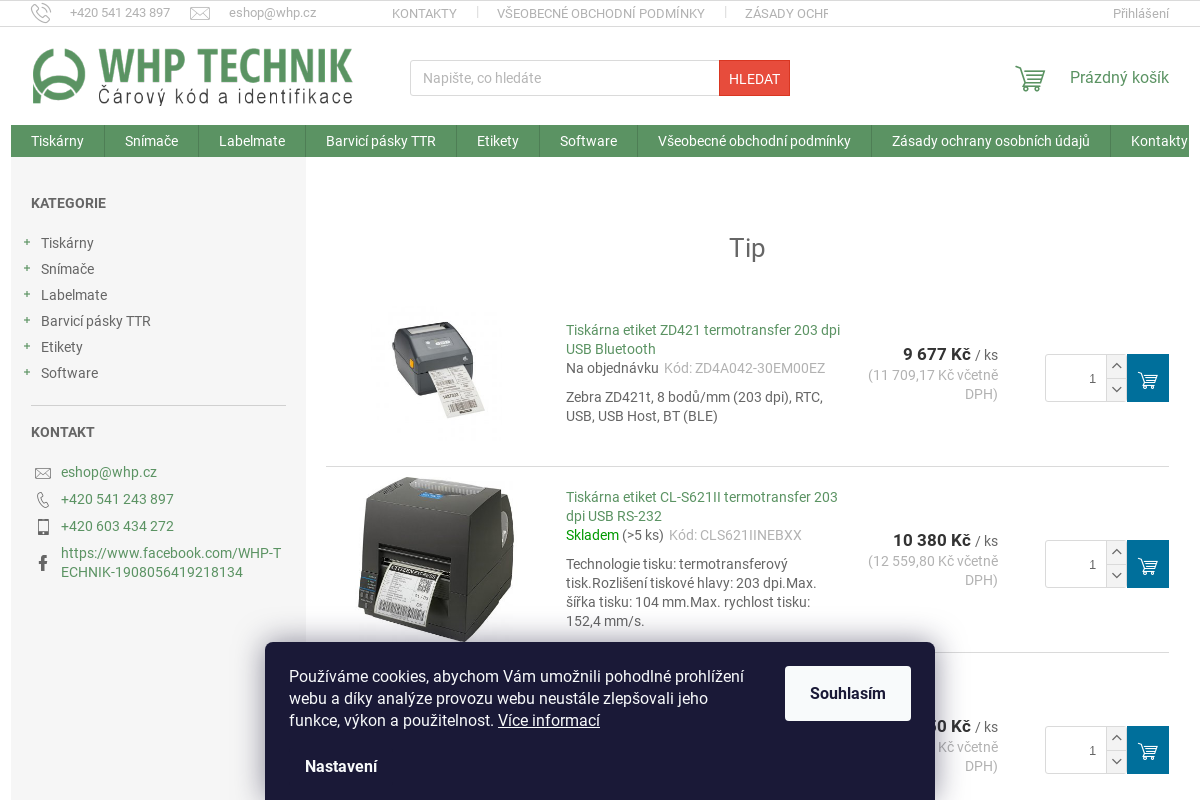The height and width of the screenshot is (800, 1200).
Task: Open the CL-S621II printer product thumbnail
Action: coord(436,559)
